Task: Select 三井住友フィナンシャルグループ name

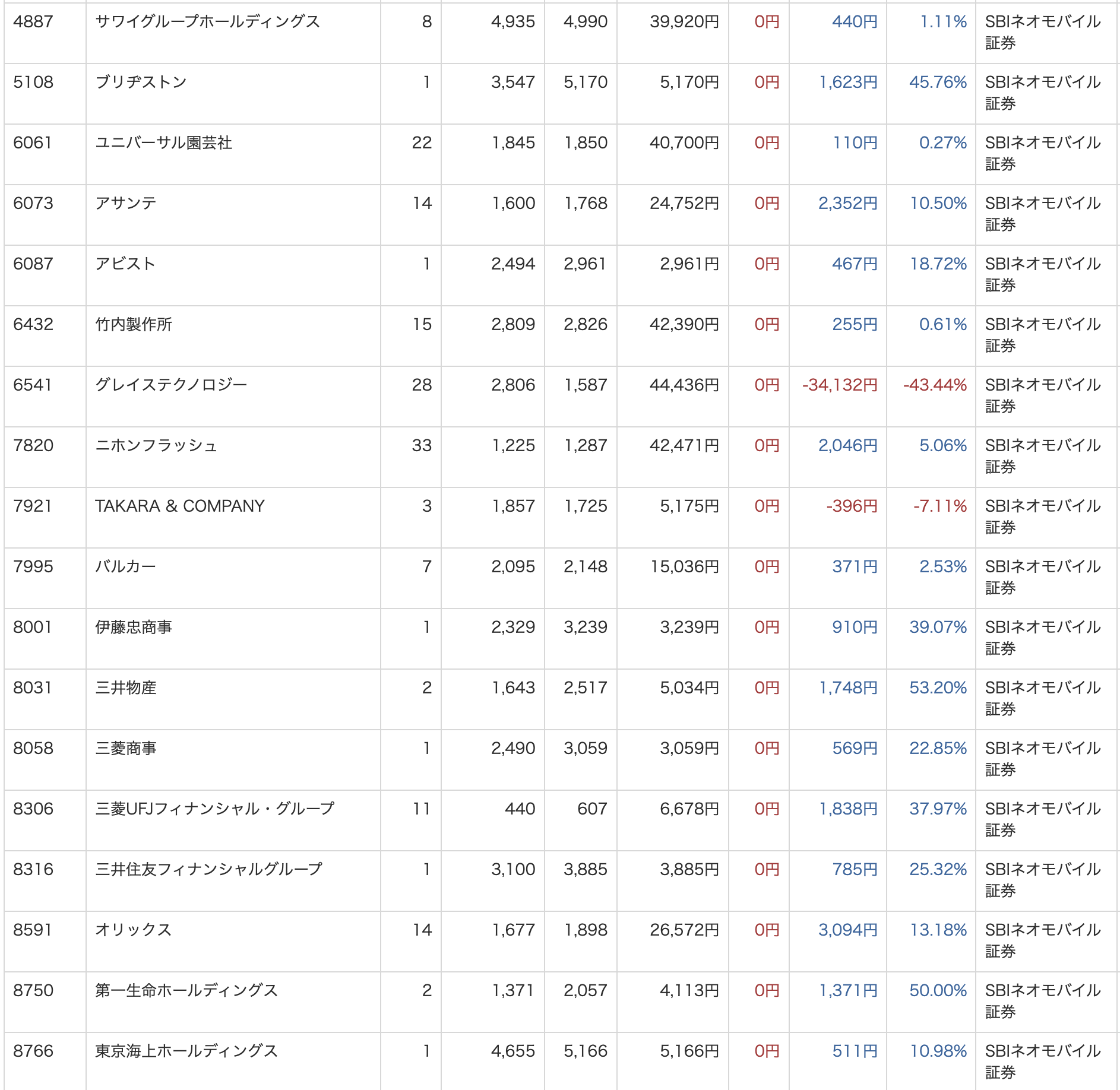Action: (209, 870)
